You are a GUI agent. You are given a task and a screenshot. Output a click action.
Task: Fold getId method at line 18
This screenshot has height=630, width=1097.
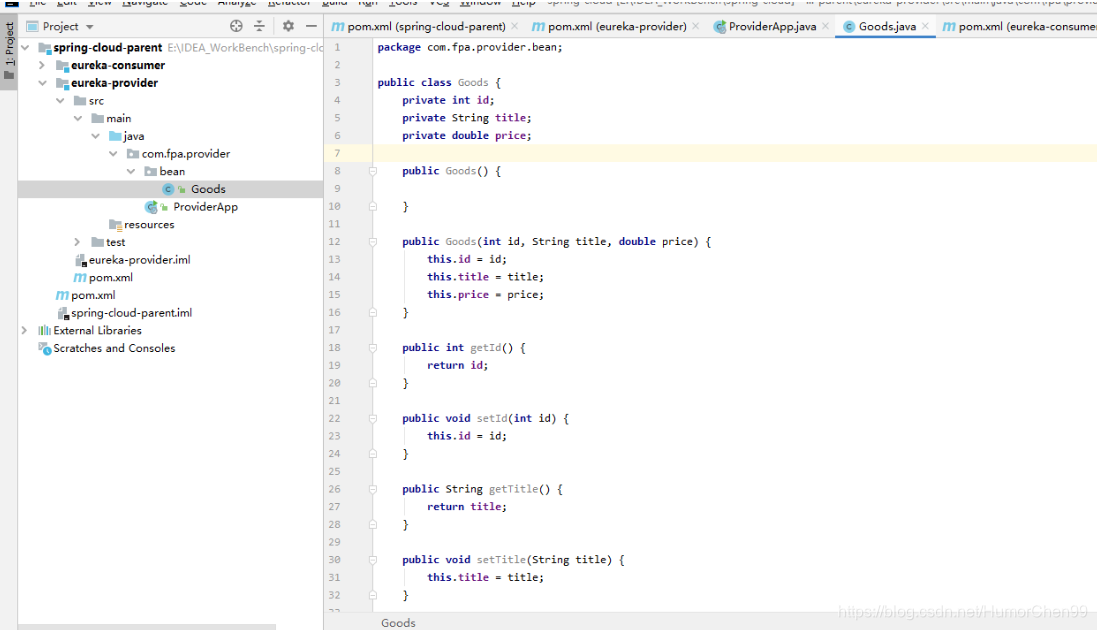pos(373,348)
